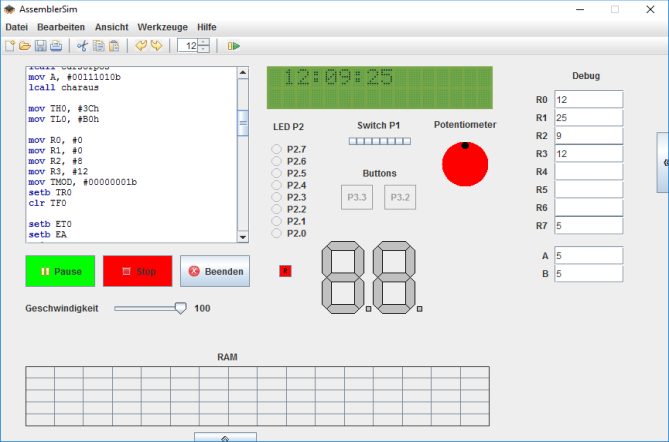The image size is (669, 442).
Task: Click the Beenden button
Action: 215,271
